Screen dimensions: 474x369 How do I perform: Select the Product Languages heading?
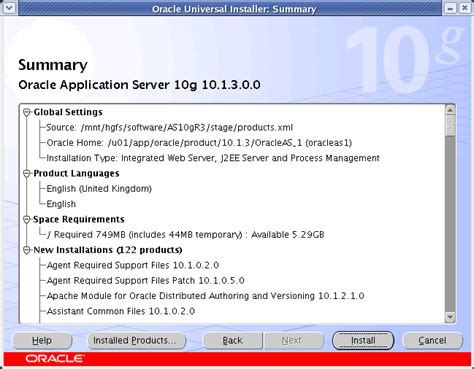[76, 173]
